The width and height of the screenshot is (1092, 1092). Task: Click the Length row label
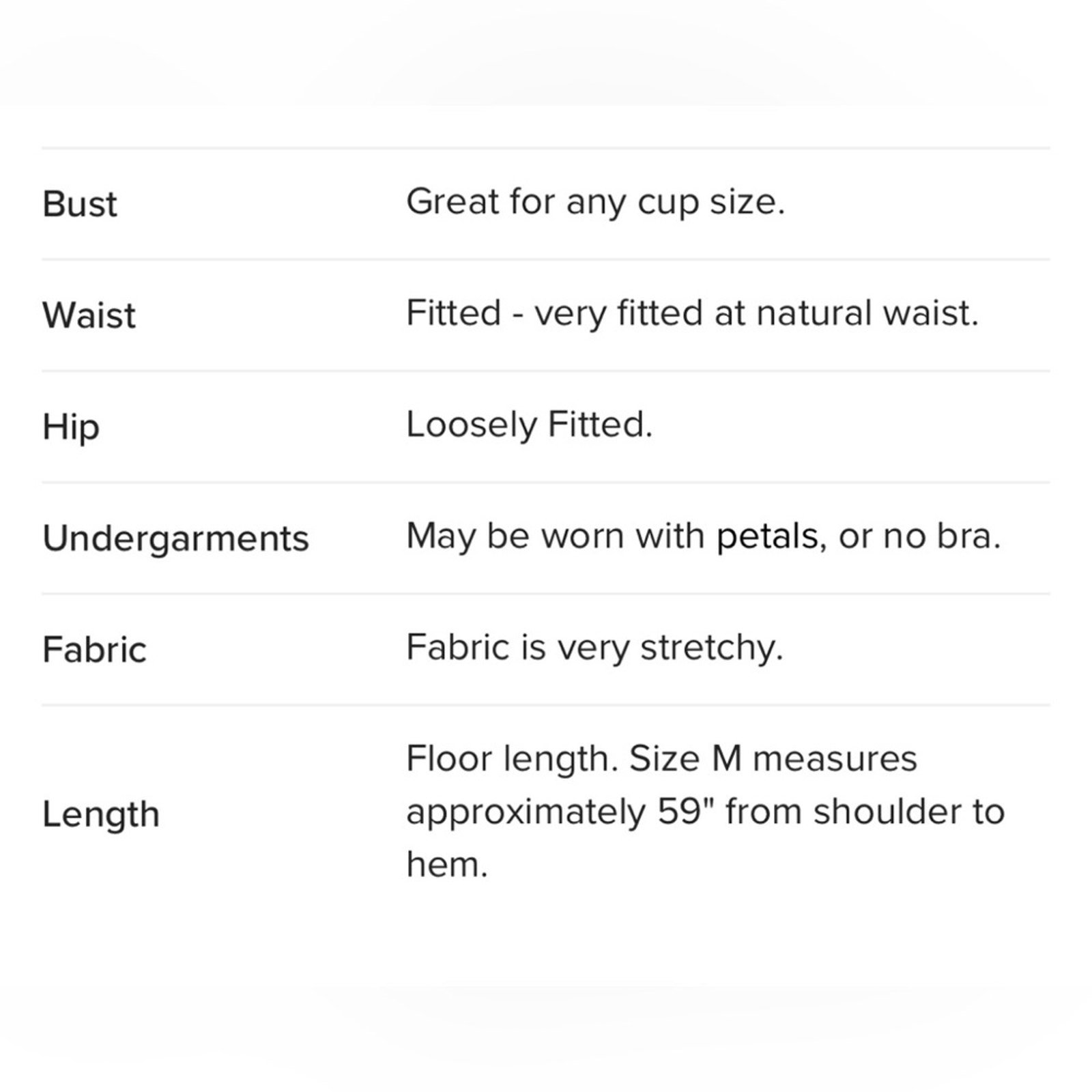point(101,816)
